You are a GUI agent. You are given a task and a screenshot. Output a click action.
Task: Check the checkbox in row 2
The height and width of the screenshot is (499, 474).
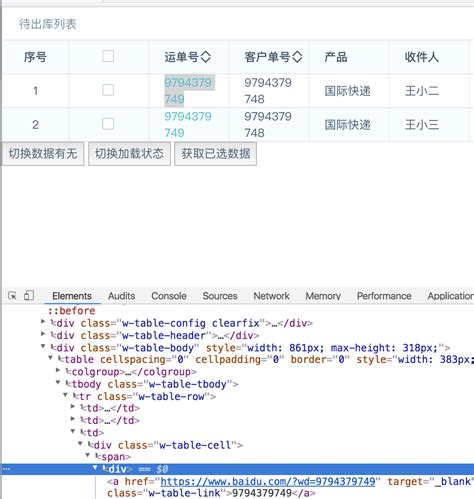[x=108, y=124]
